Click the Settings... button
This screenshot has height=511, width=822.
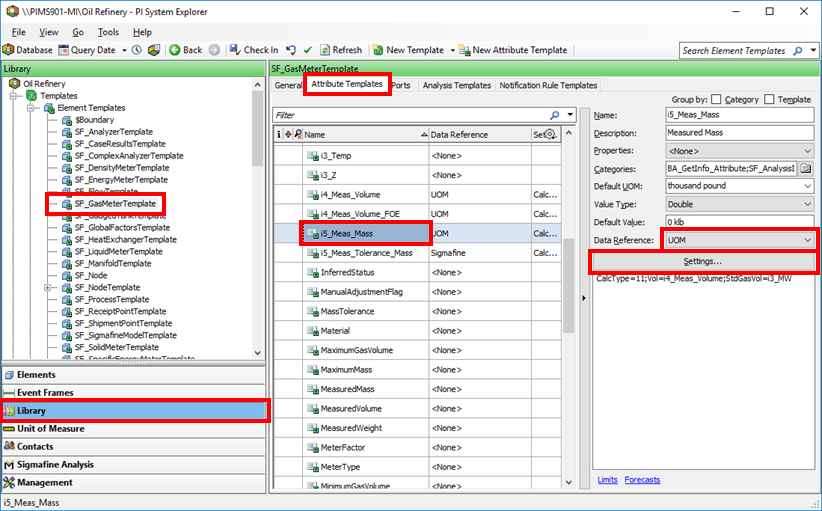[x=702, y=261]
